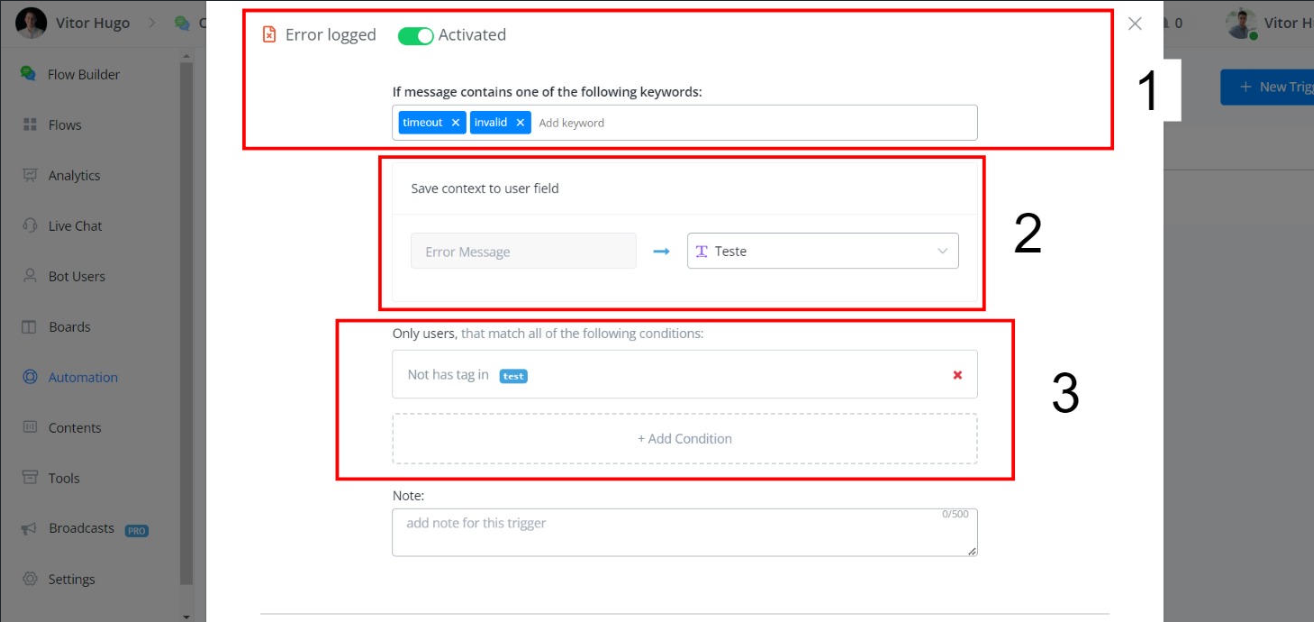Viewport: 1314px width, 622px height.
Task: Remove the timeout keyword tag
Action: (x=455, y=123)
